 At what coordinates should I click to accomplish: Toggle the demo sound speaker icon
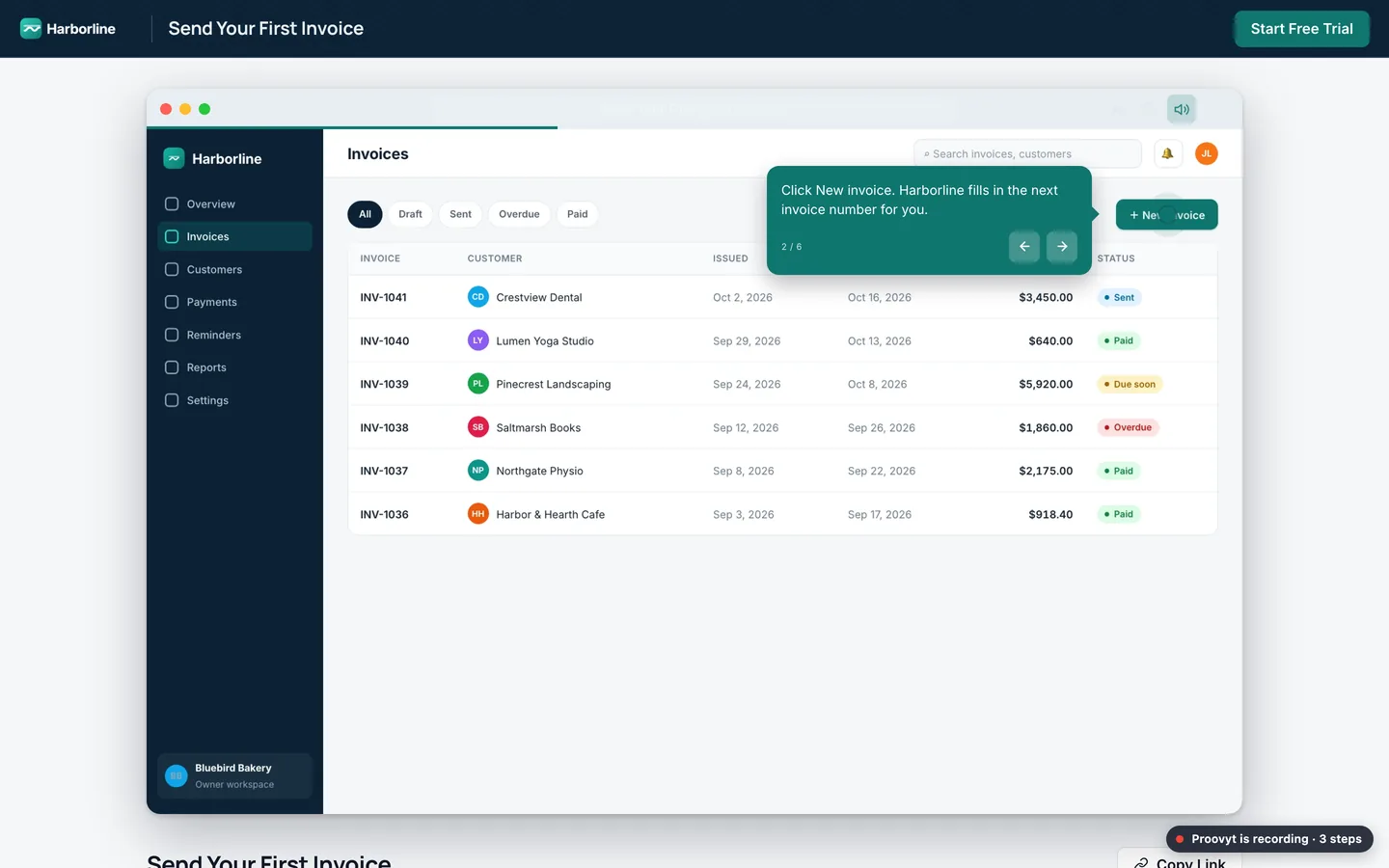click(1182, 109)
